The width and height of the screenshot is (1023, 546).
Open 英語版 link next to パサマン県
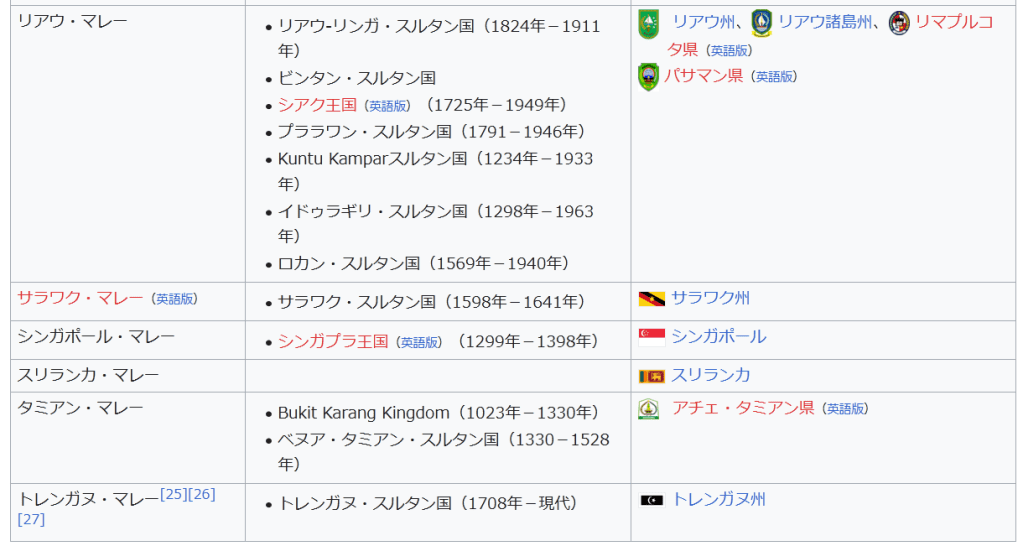(775, 77)
